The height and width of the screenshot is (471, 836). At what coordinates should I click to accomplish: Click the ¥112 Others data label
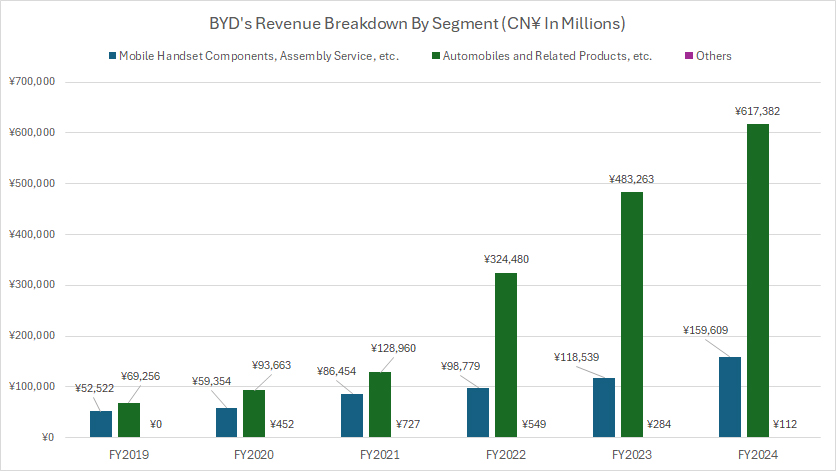click(x=785, y=425)
